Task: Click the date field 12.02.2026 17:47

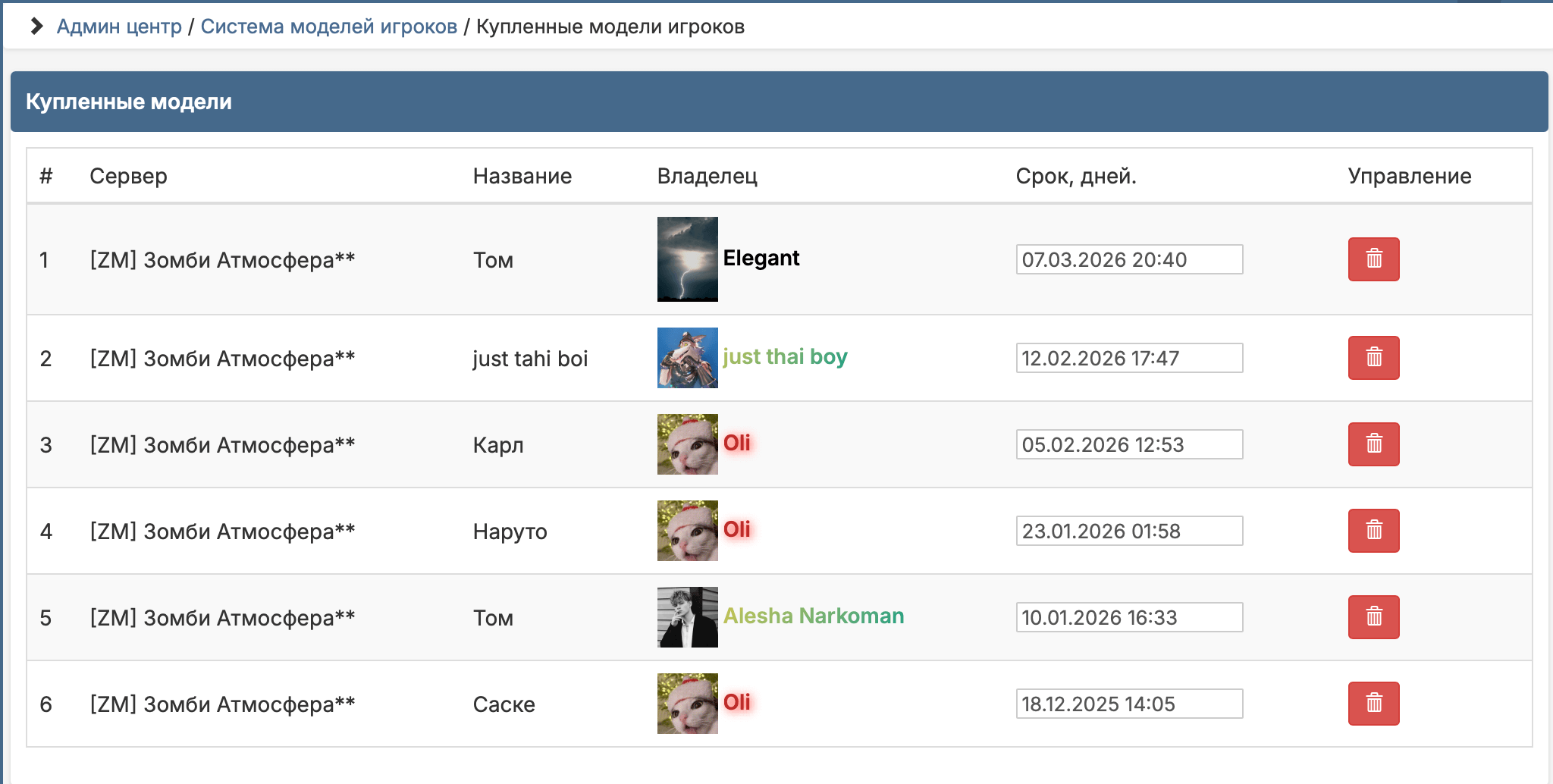Action: coord(1129,358)
